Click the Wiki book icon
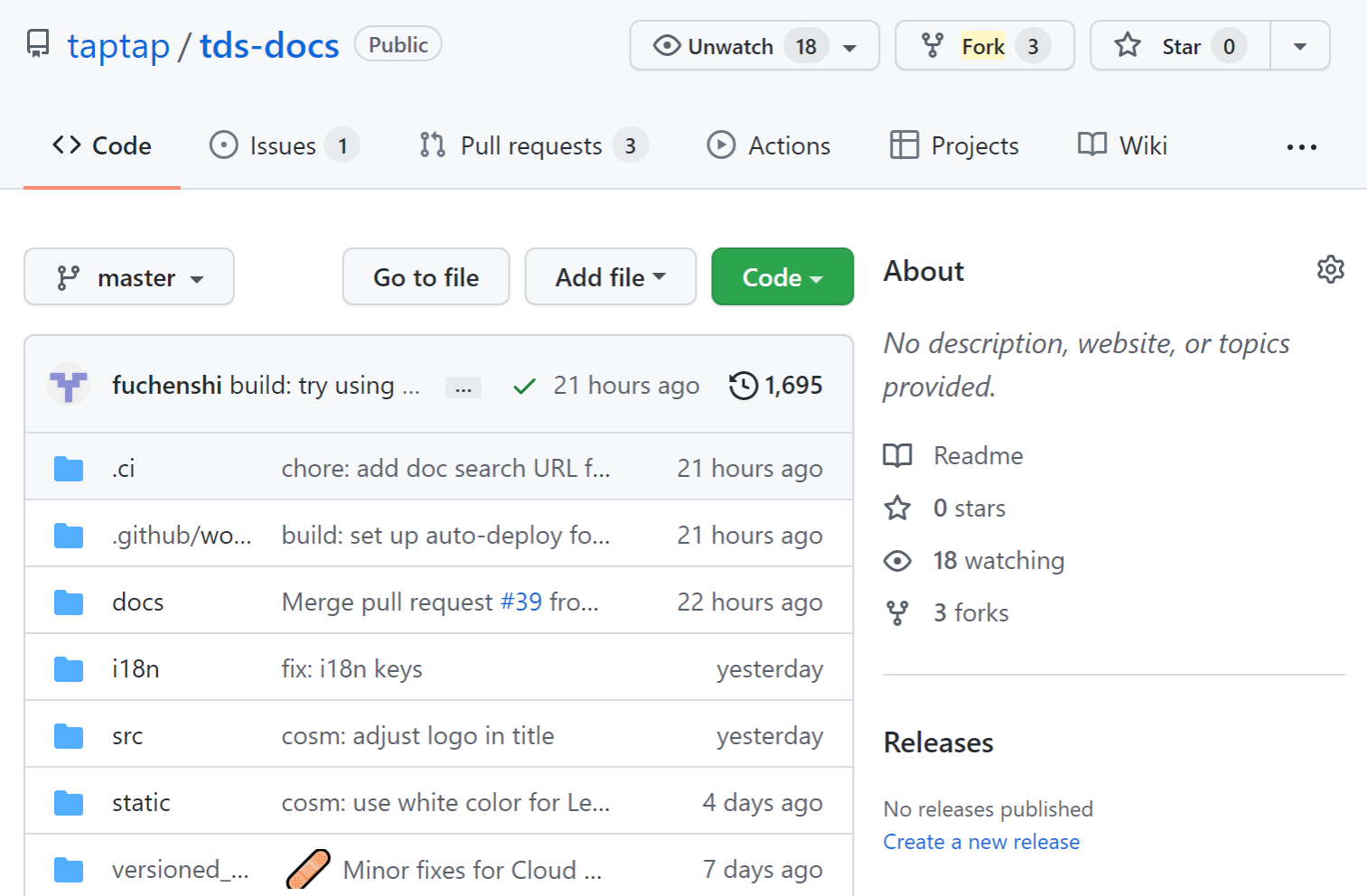Screen dimensions: 1367x896 pos(1092,145)
